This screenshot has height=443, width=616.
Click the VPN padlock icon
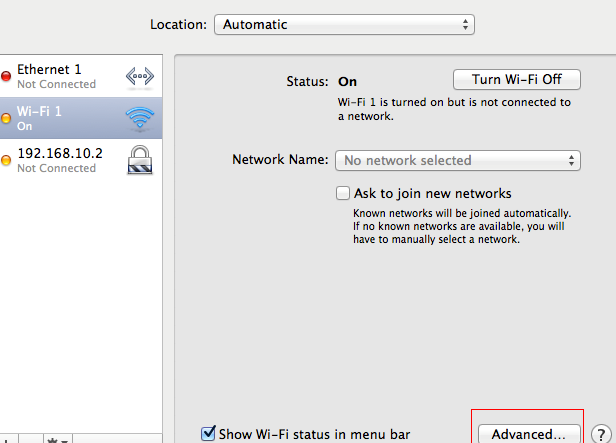pos(140,160)
